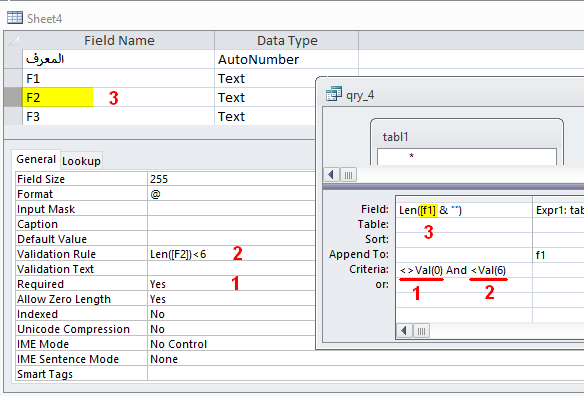Click the empty Caption property field
Image resolution: width=584 pixels, height=396 pixels.
[x=231, y=224]
